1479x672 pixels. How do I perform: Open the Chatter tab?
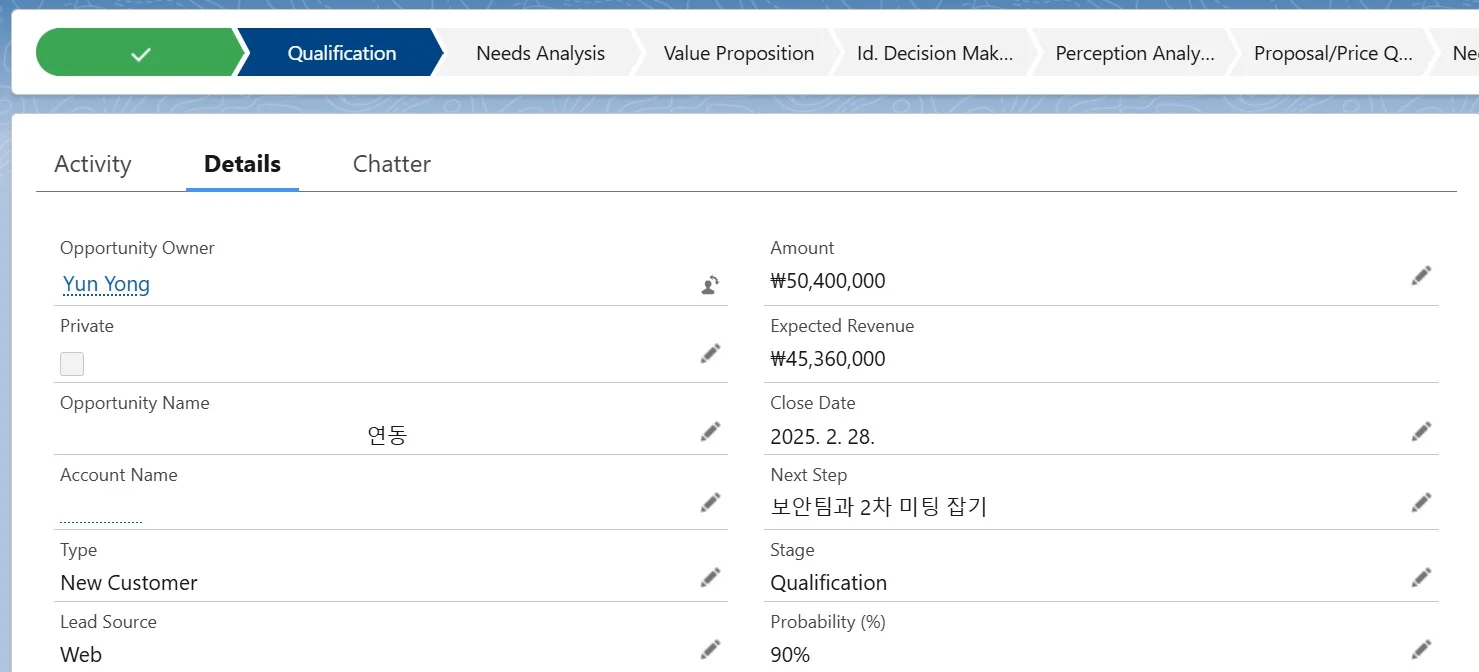point(391,163)
